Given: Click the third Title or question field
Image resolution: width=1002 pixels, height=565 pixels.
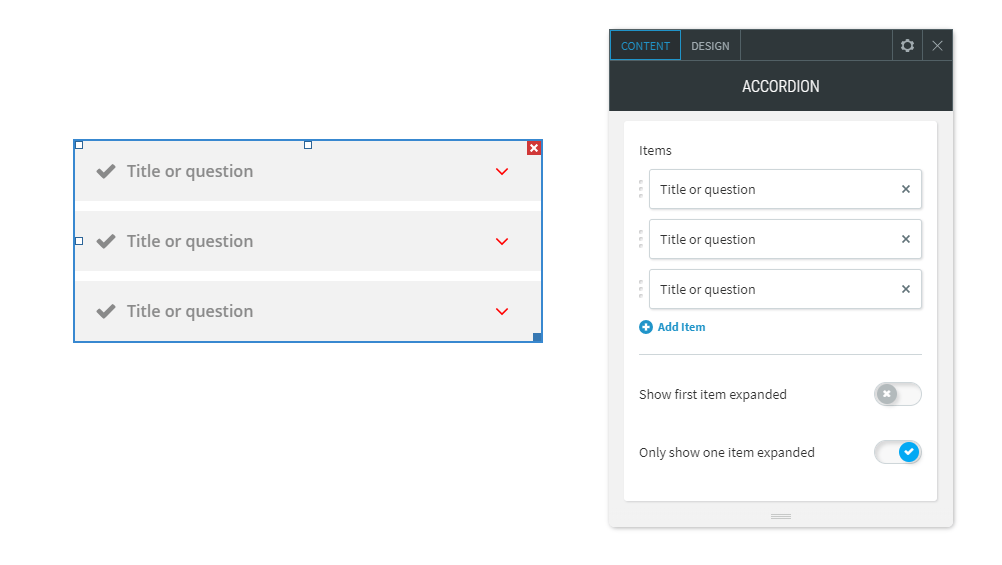Looking at the screenshot, I should click(785, 289).
